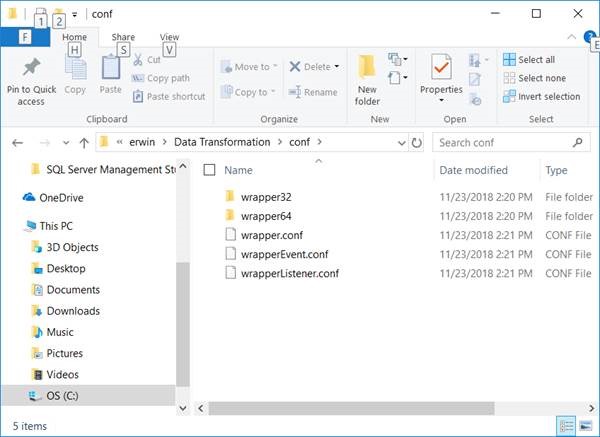Click Rename in Organize group
This screenshot has height=437, width=600.
(x=313, y=92)
